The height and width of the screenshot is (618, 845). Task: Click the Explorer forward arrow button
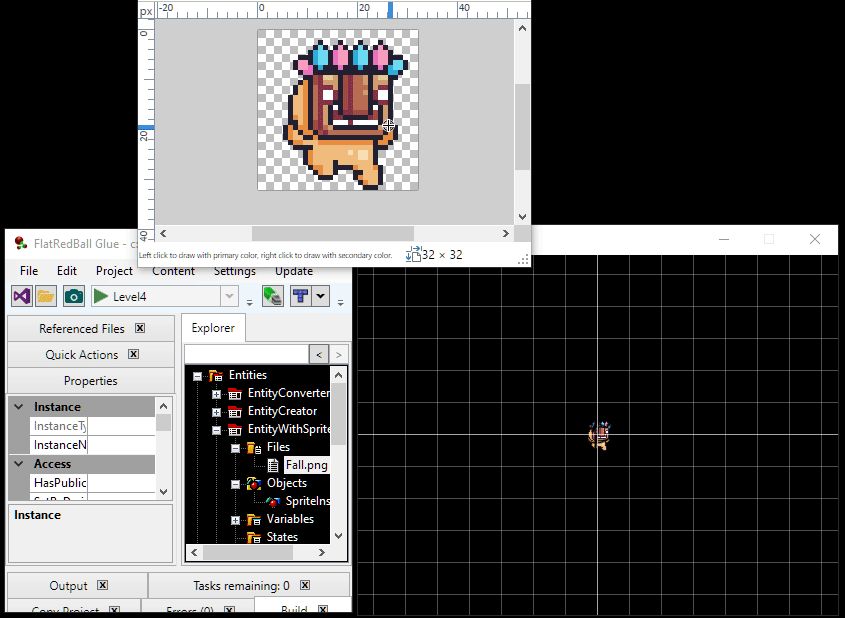(x=339, y=354)
